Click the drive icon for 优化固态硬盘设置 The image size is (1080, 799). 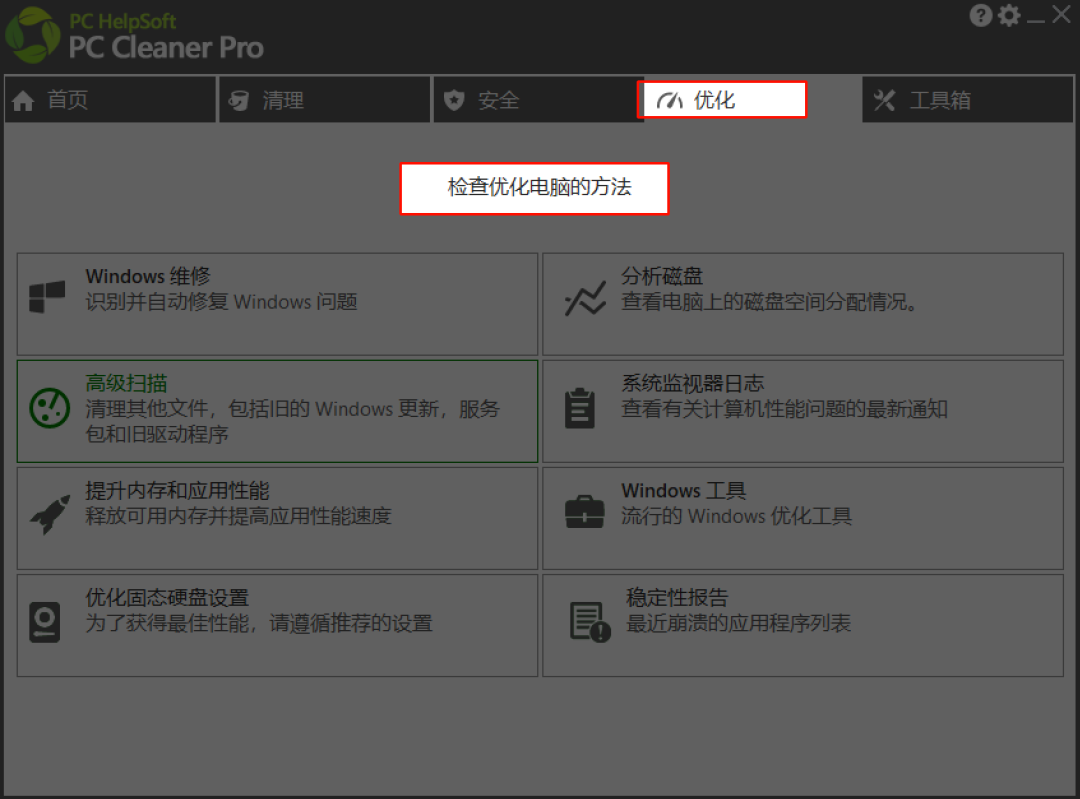point(45,623)
